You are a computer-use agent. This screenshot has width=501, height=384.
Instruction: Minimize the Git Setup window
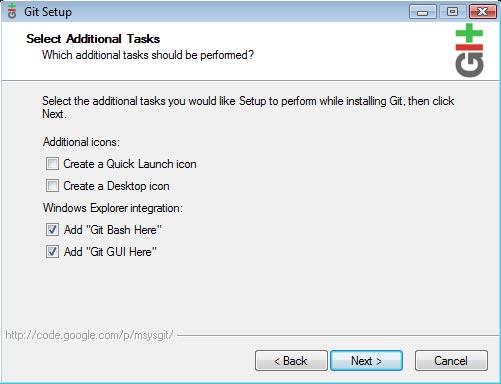[422, 12]
